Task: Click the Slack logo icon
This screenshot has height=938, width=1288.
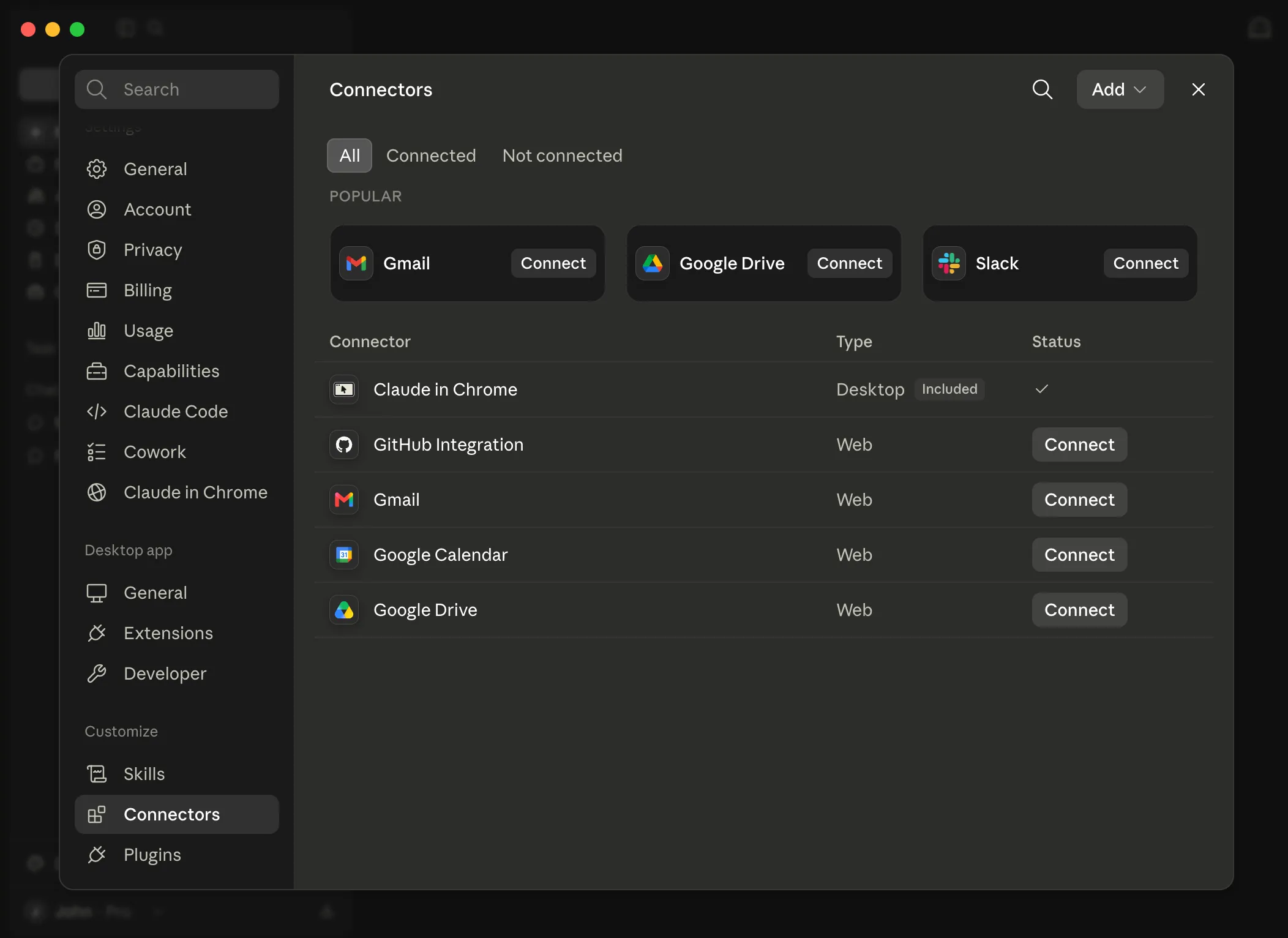Action: pos(949,263)
